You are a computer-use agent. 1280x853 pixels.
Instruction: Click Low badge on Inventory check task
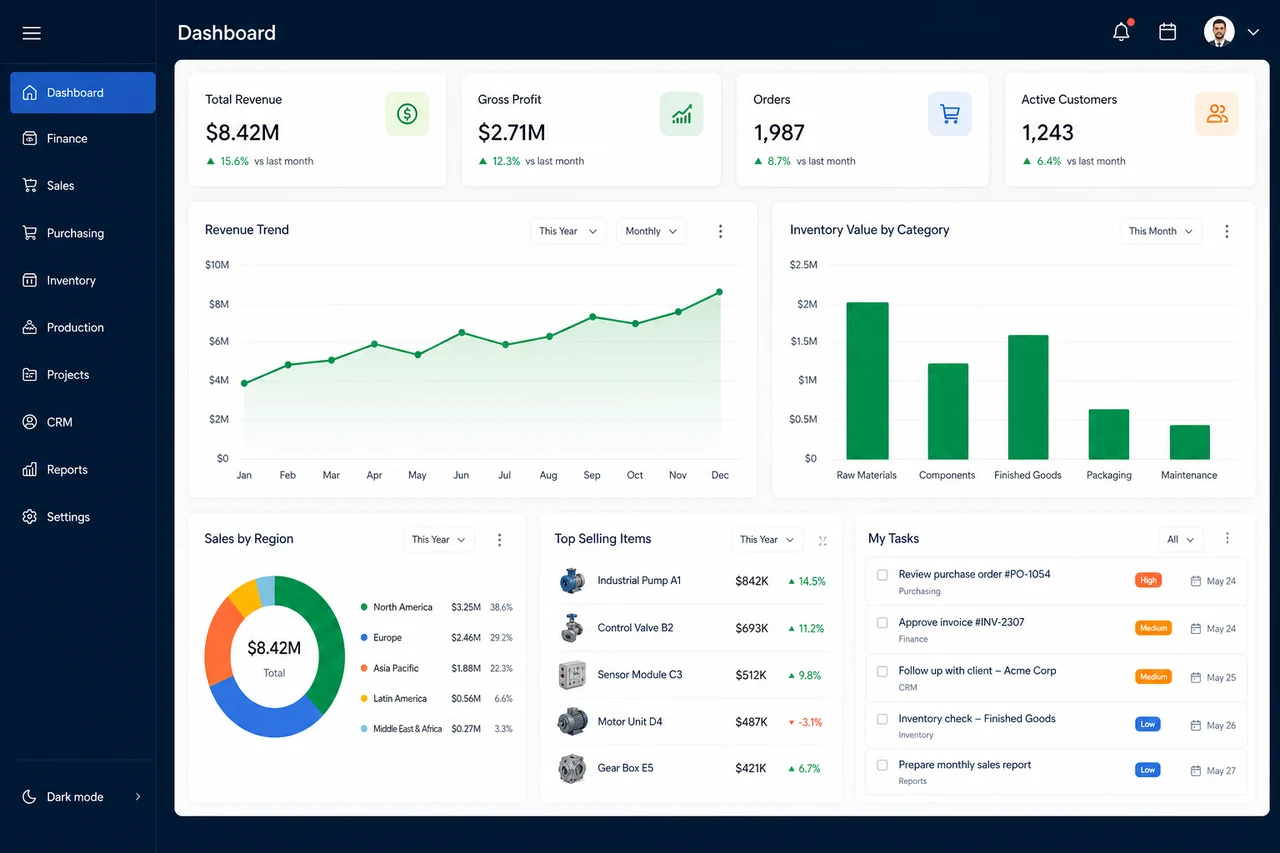[x=1148, y=724]
